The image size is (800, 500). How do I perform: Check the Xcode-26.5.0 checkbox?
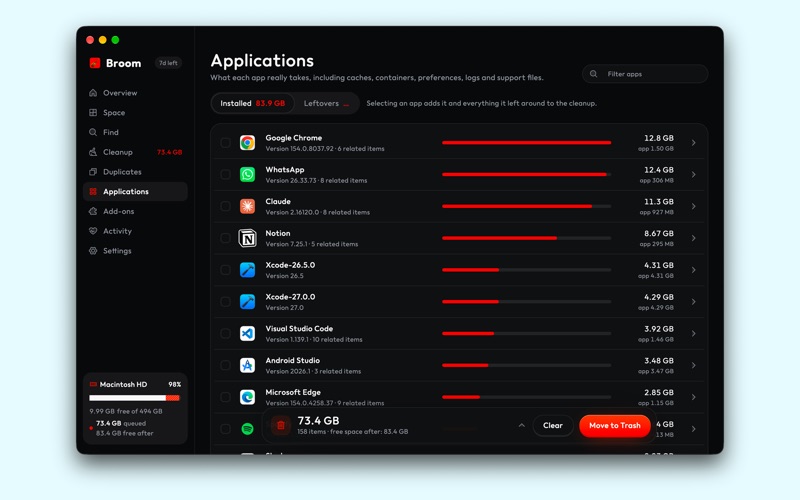click(225, 270)
